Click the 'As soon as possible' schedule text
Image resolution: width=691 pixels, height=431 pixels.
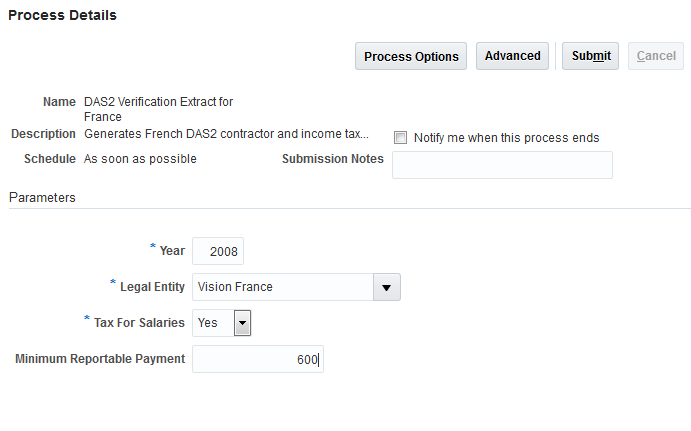(140, 159)
